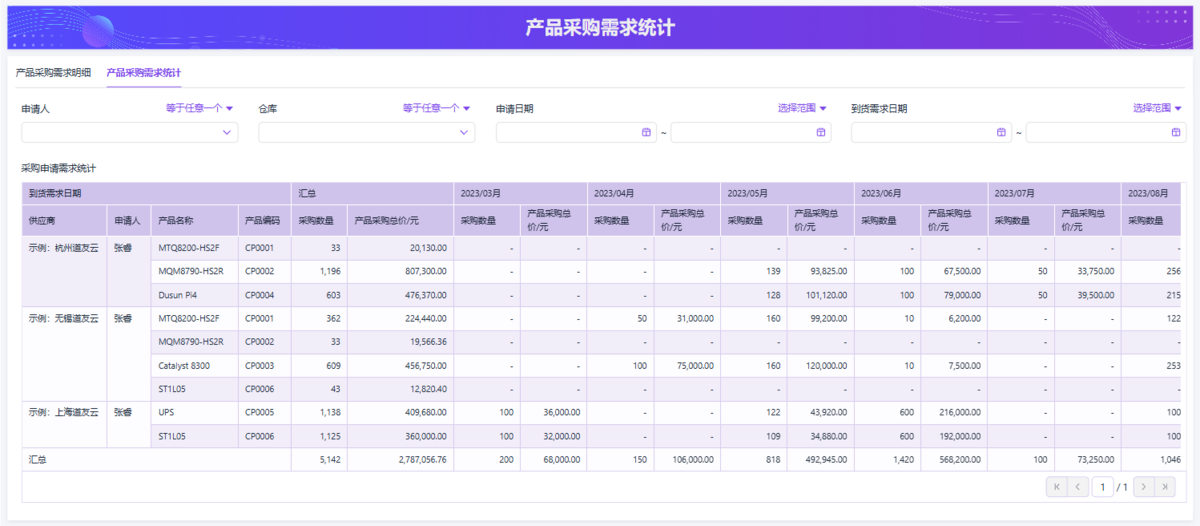Open calendar for 申请日期 start date
The image size is (1200, 526).
(646, 132)
